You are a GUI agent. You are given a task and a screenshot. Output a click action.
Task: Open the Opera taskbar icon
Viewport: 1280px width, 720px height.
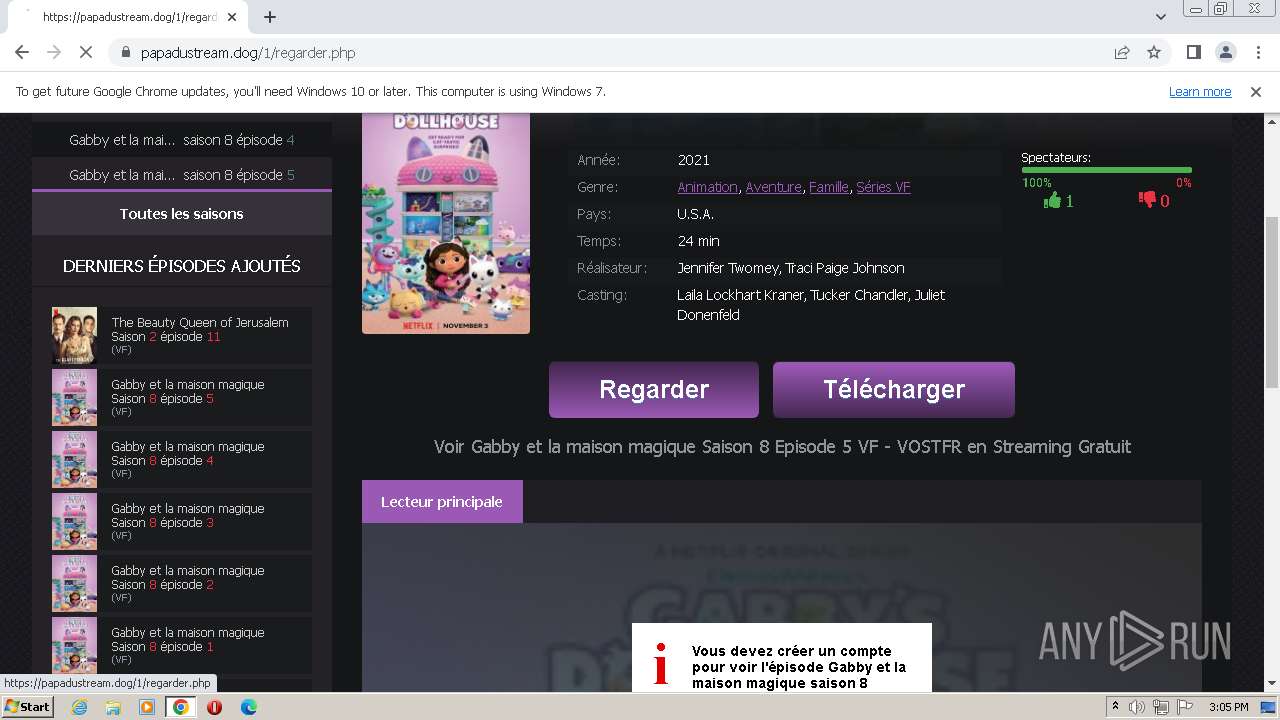click(x=215, y=707)
